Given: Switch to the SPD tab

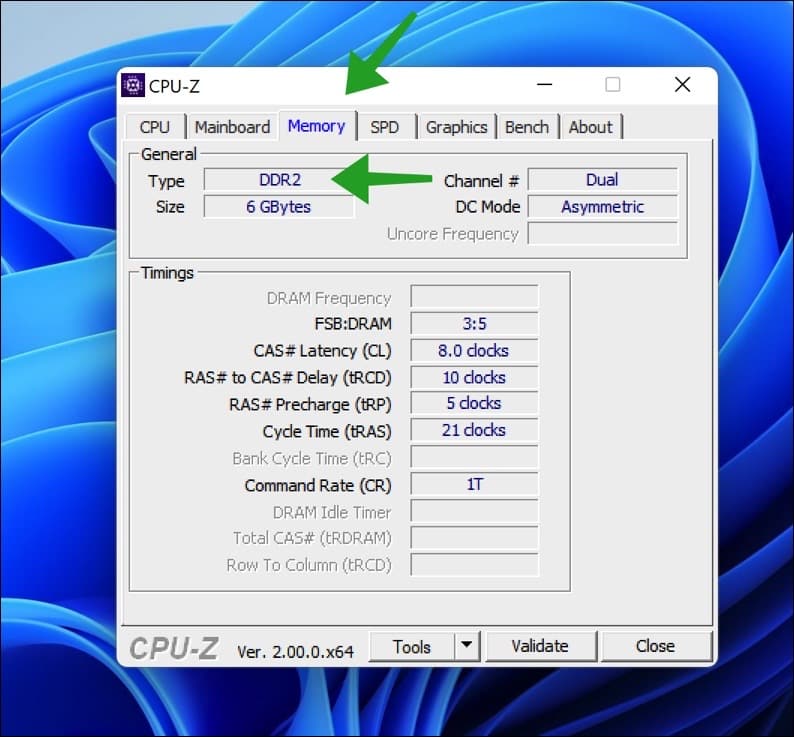Looking at the screenshot, I should click(385, 127).
